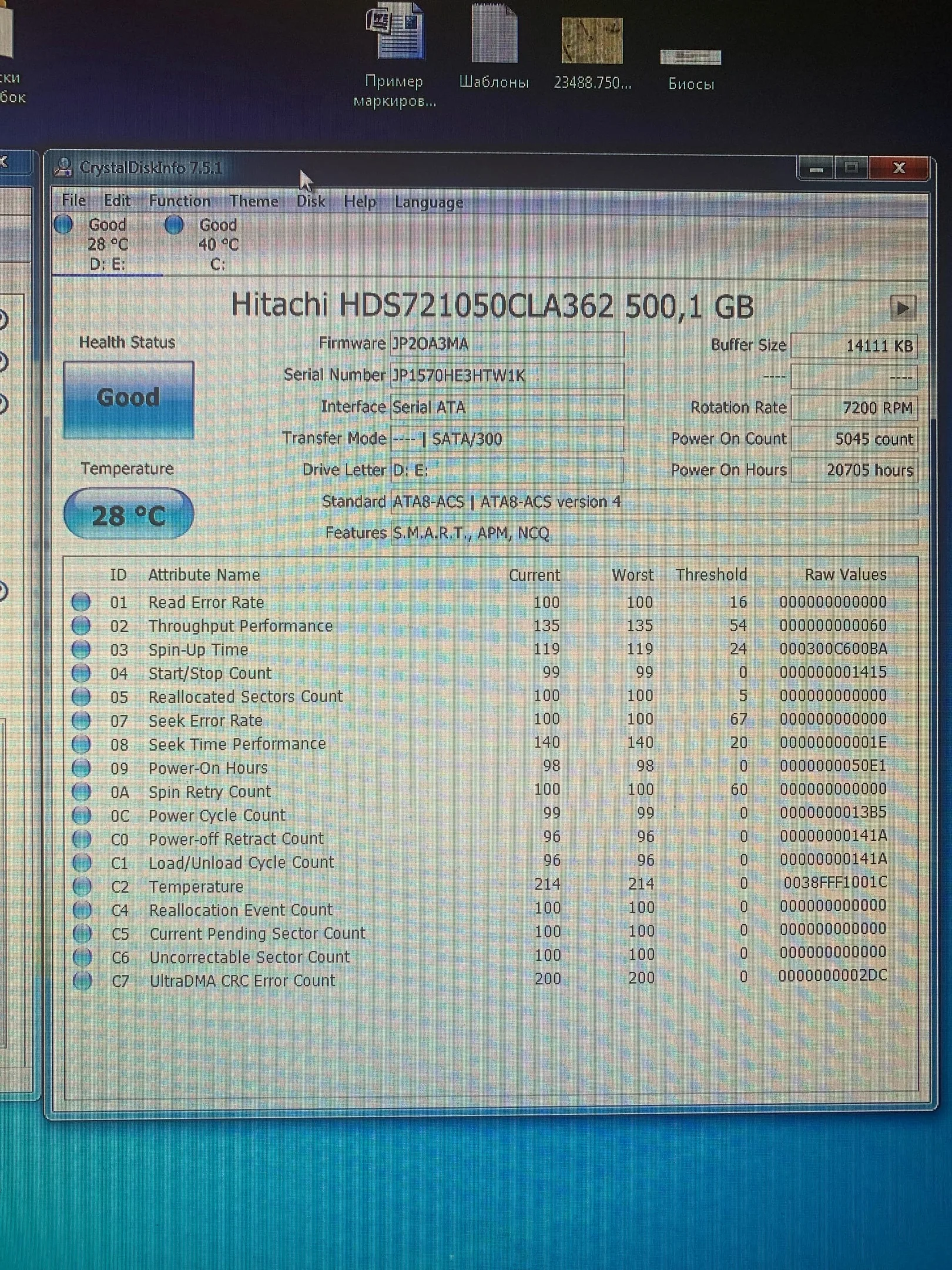Click the Serial Number field
The width and height of the screenshot is (952, 1270).
[x=507, y=376]
